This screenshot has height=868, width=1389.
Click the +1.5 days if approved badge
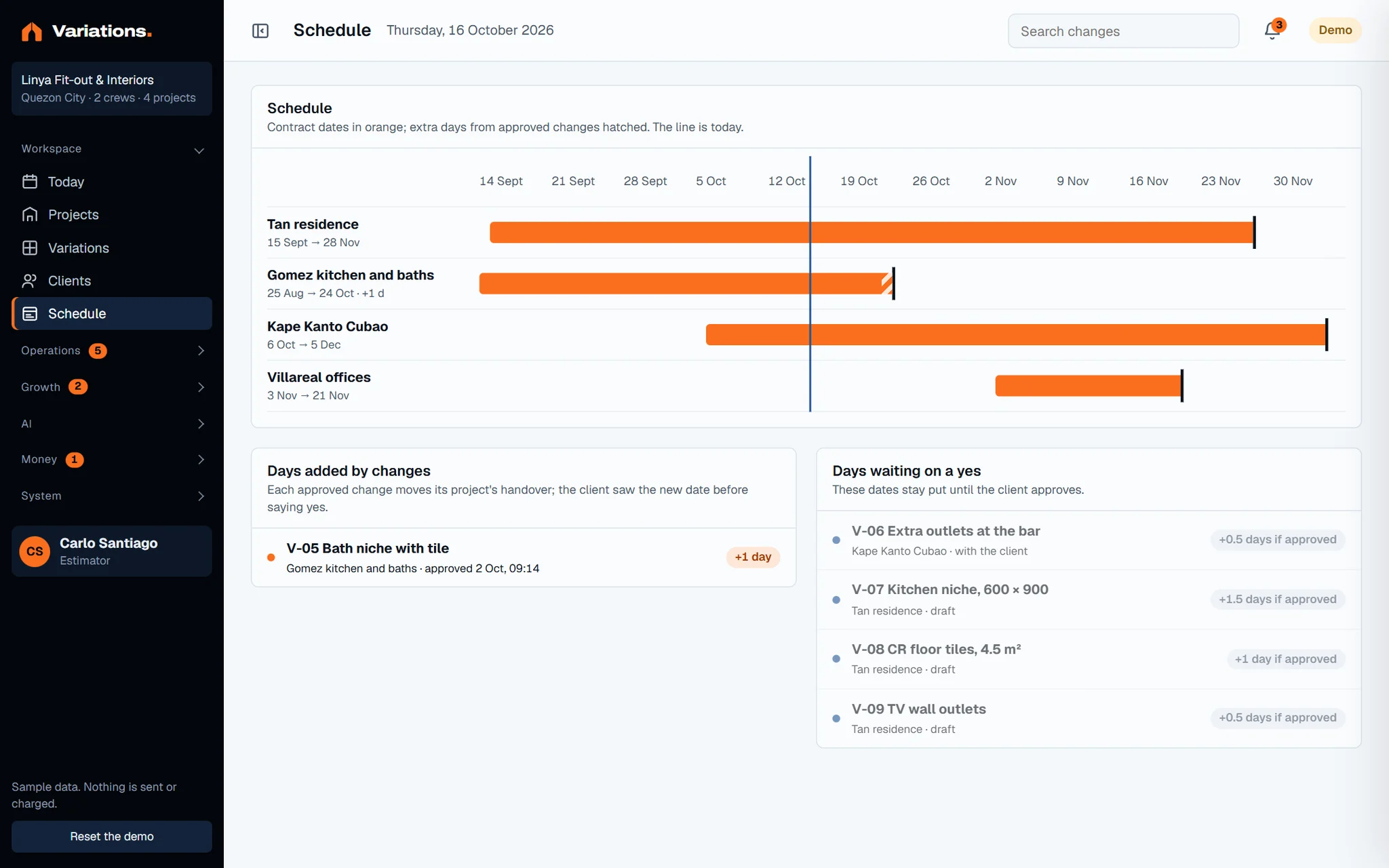pyautogui.click(x=1277, y=599)
